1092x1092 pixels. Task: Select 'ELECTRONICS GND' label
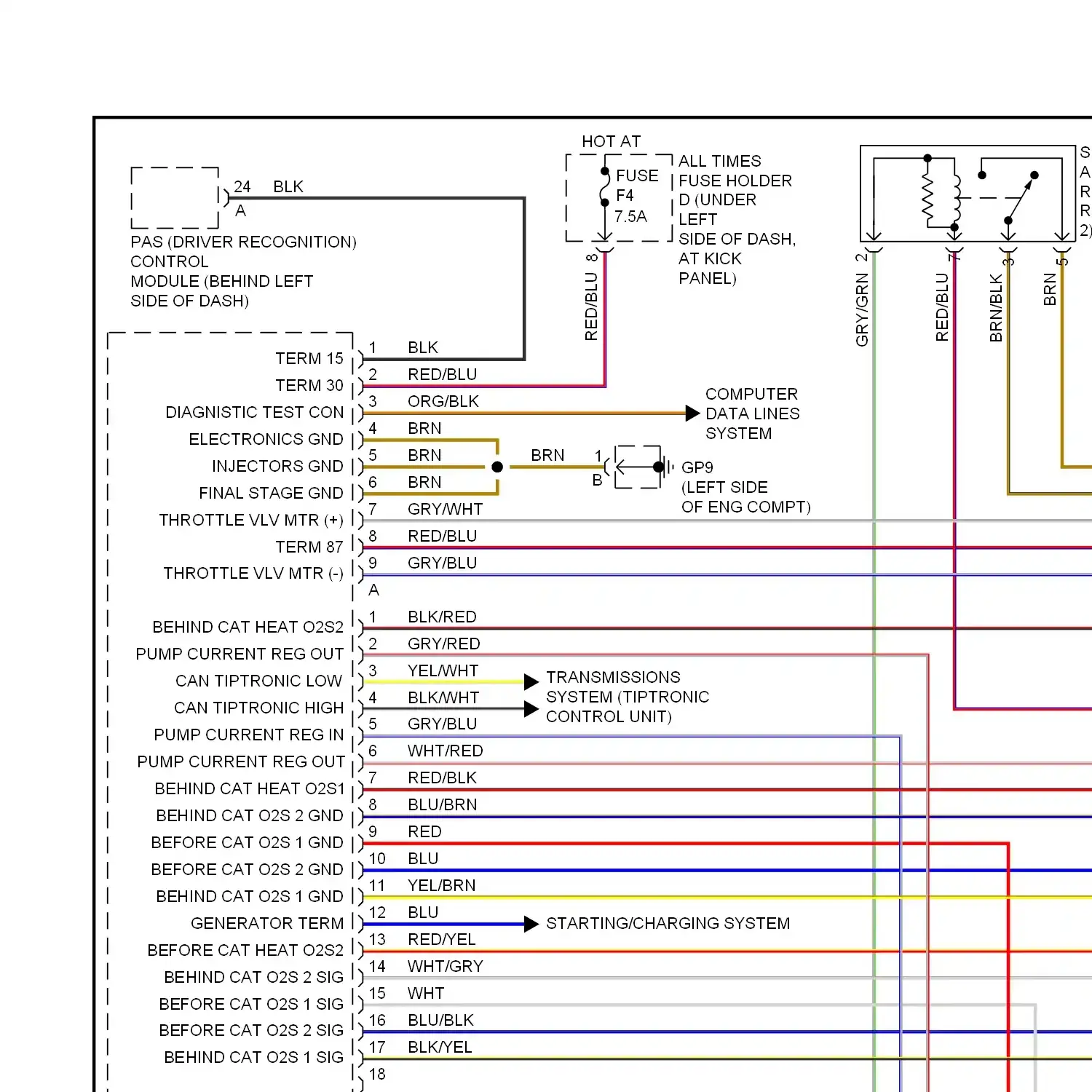click(266, 440)
